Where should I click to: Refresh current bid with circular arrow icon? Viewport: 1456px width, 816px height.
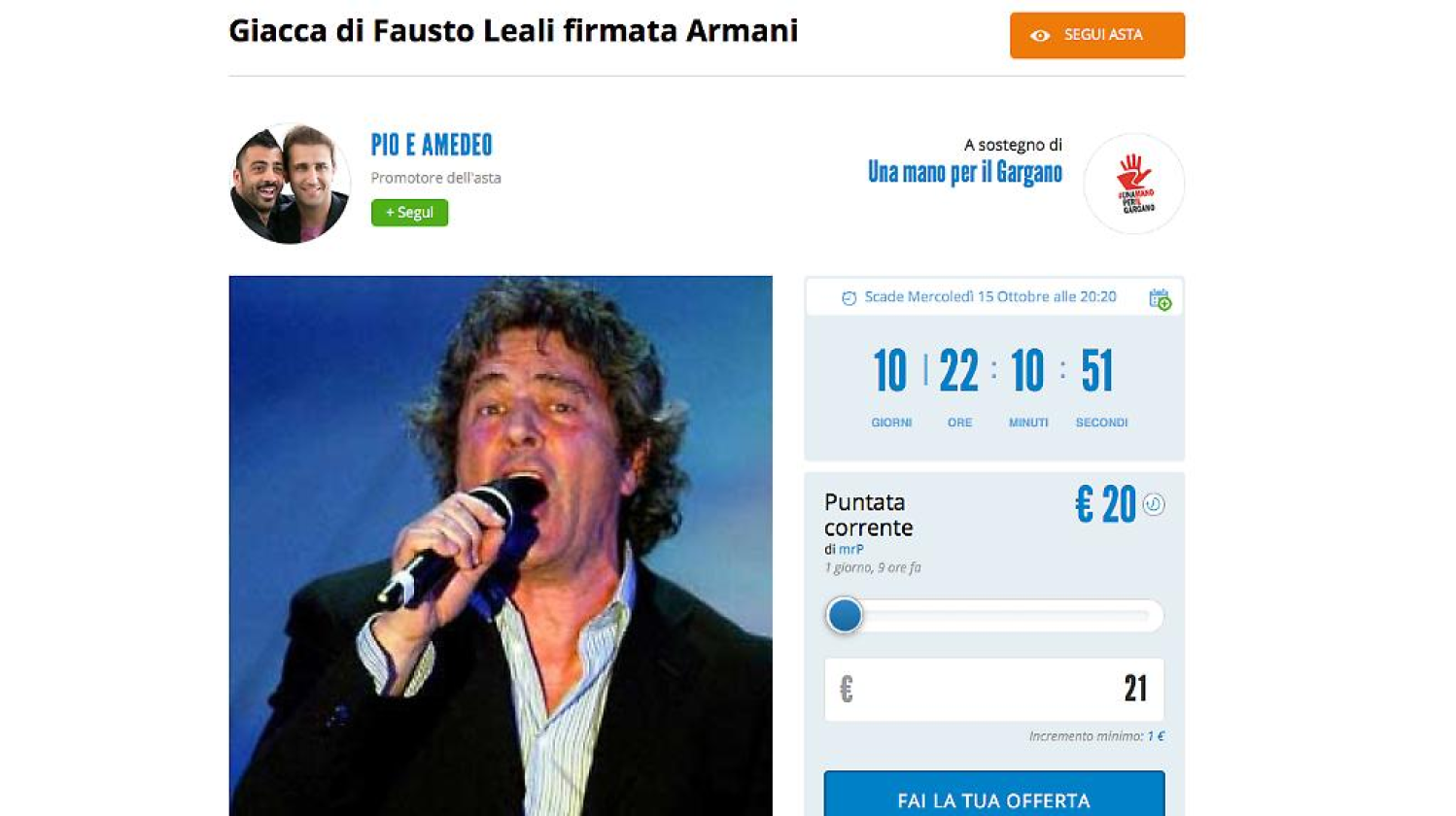(x=1154, y=504)
